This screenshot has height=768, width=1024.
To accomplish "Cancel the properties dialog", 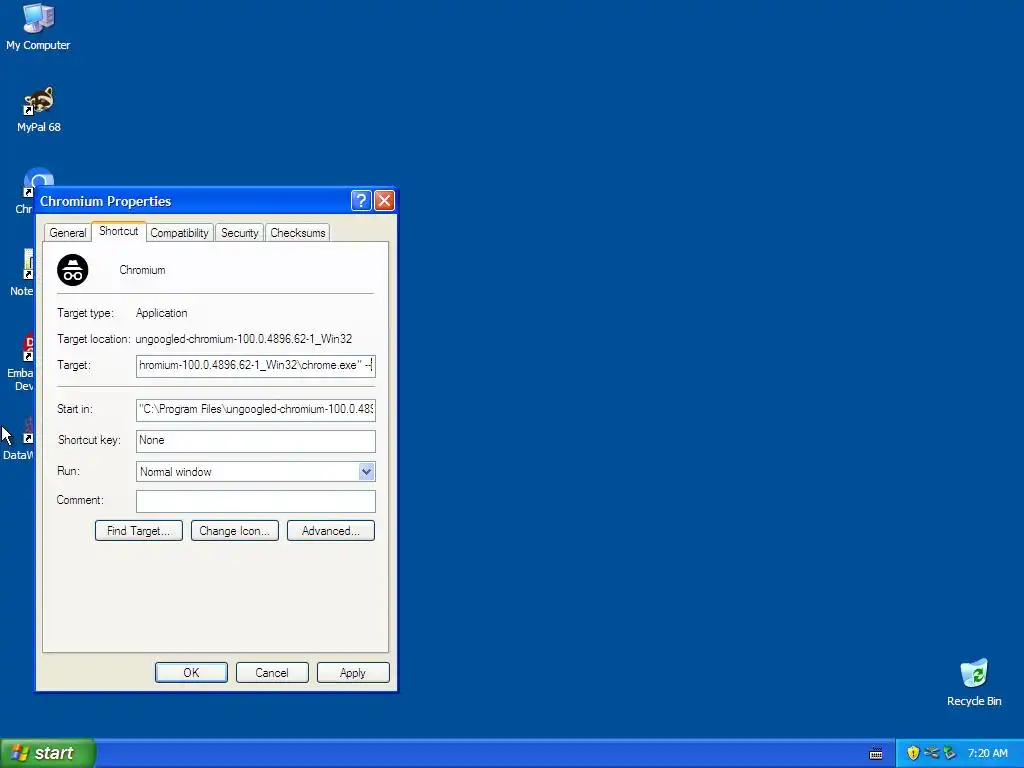I will pyautogui.click(x=272, y=673).
